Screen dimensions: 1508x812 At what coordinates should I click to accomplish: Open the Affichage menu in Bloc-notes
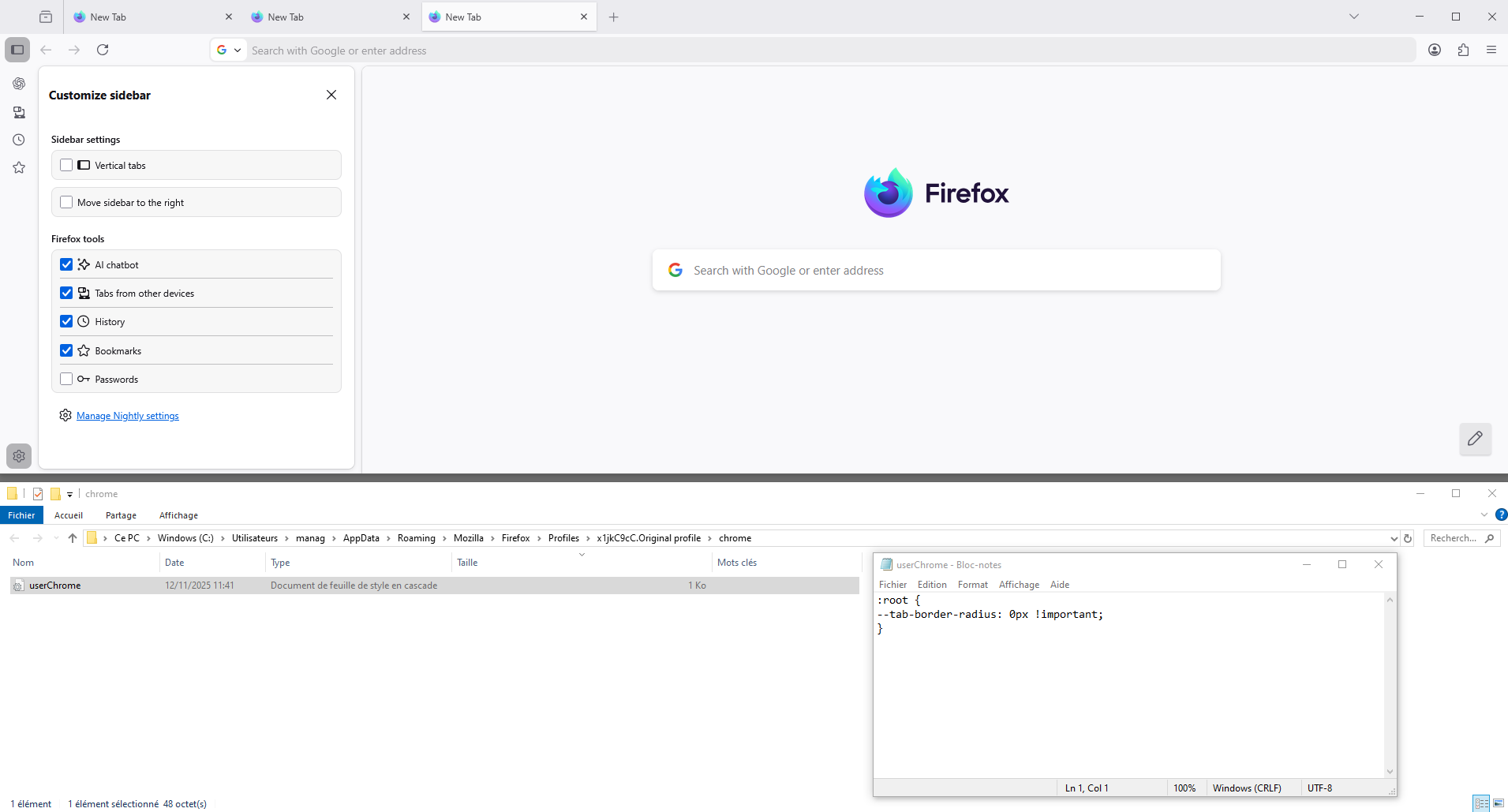click(x=1019, y=585)
